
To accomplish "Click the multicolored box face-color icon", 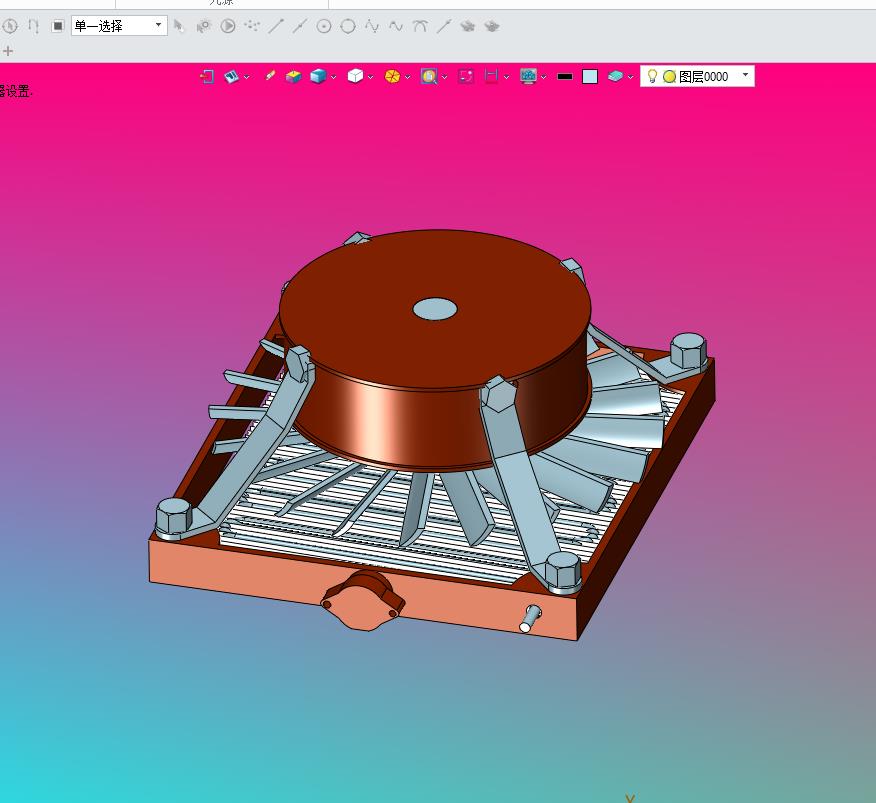I will [293, 76].
